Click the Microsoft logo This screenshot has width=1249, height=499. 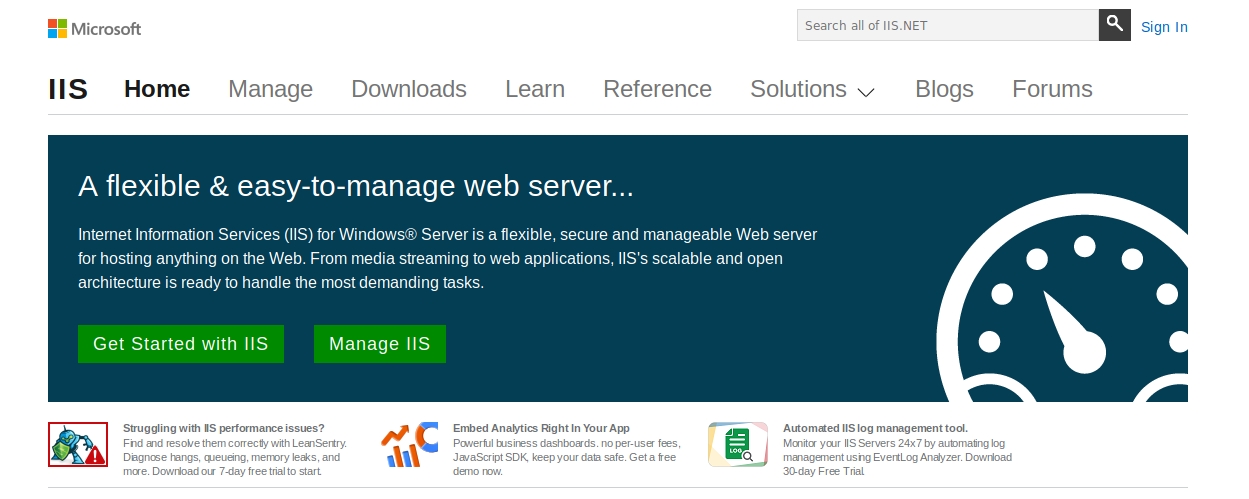click(95, 29)
